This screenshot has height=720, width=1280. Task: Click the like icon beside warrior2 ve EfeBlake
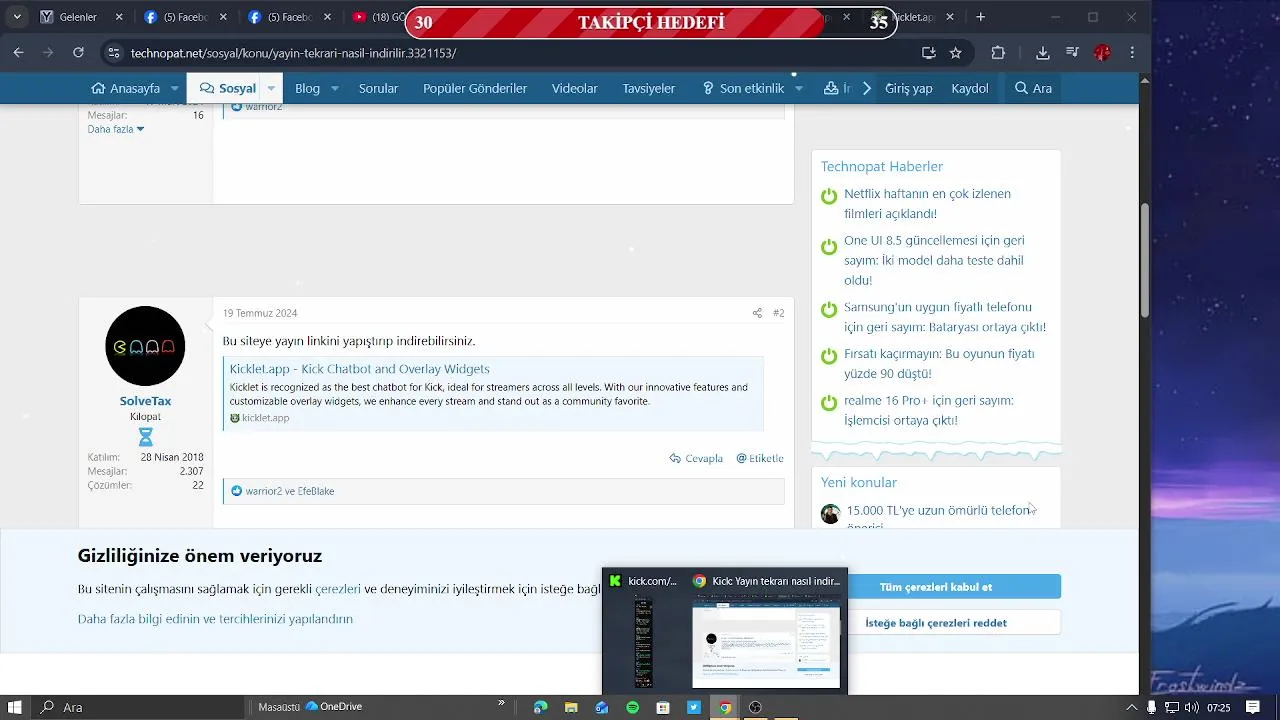coord(237,491)
